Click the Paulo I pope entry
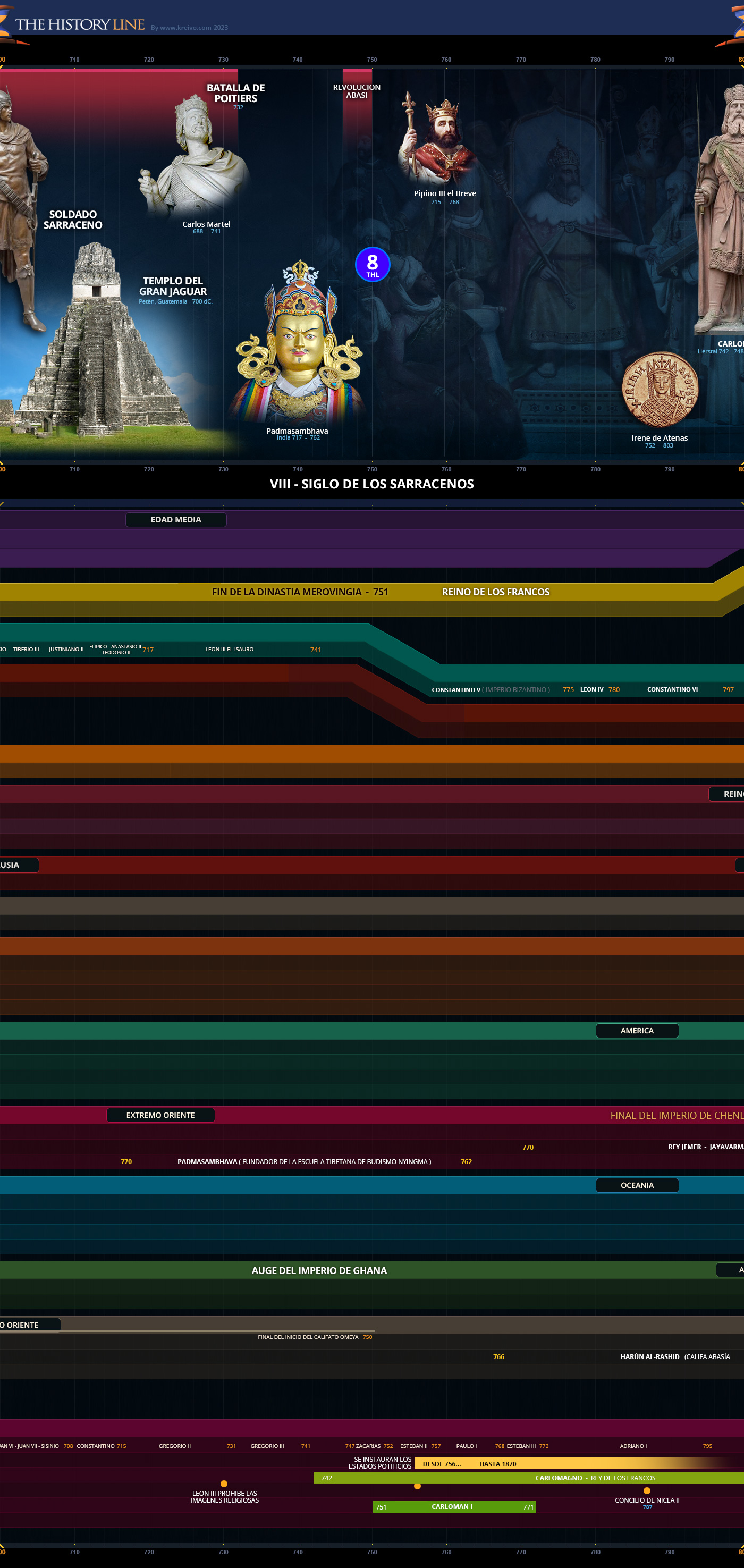Screen dimensions: 744x1568 coord(467,1446)
